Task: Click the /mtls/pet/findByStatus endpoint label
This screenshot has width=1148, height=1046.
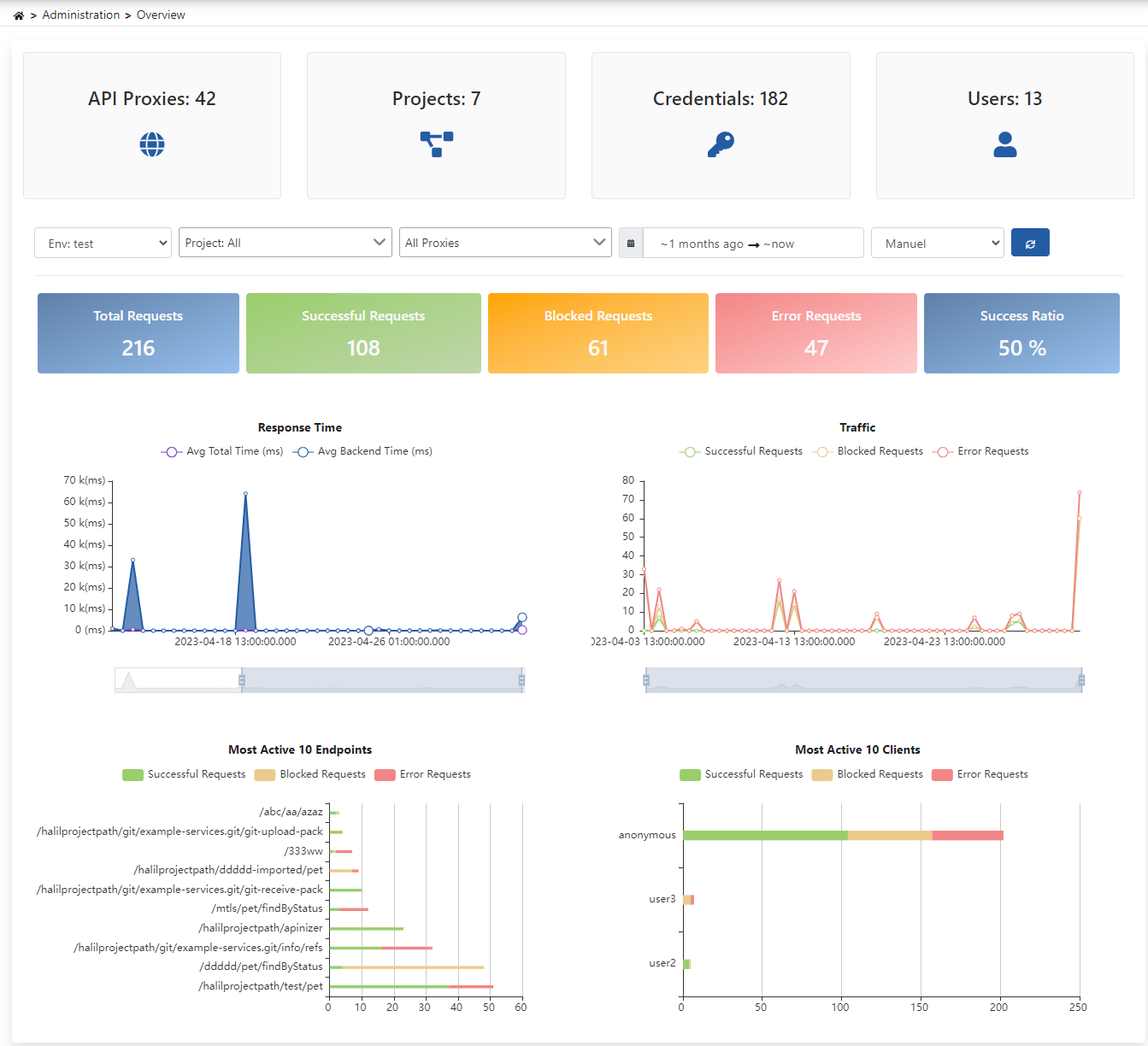Action: pos(268,908)
